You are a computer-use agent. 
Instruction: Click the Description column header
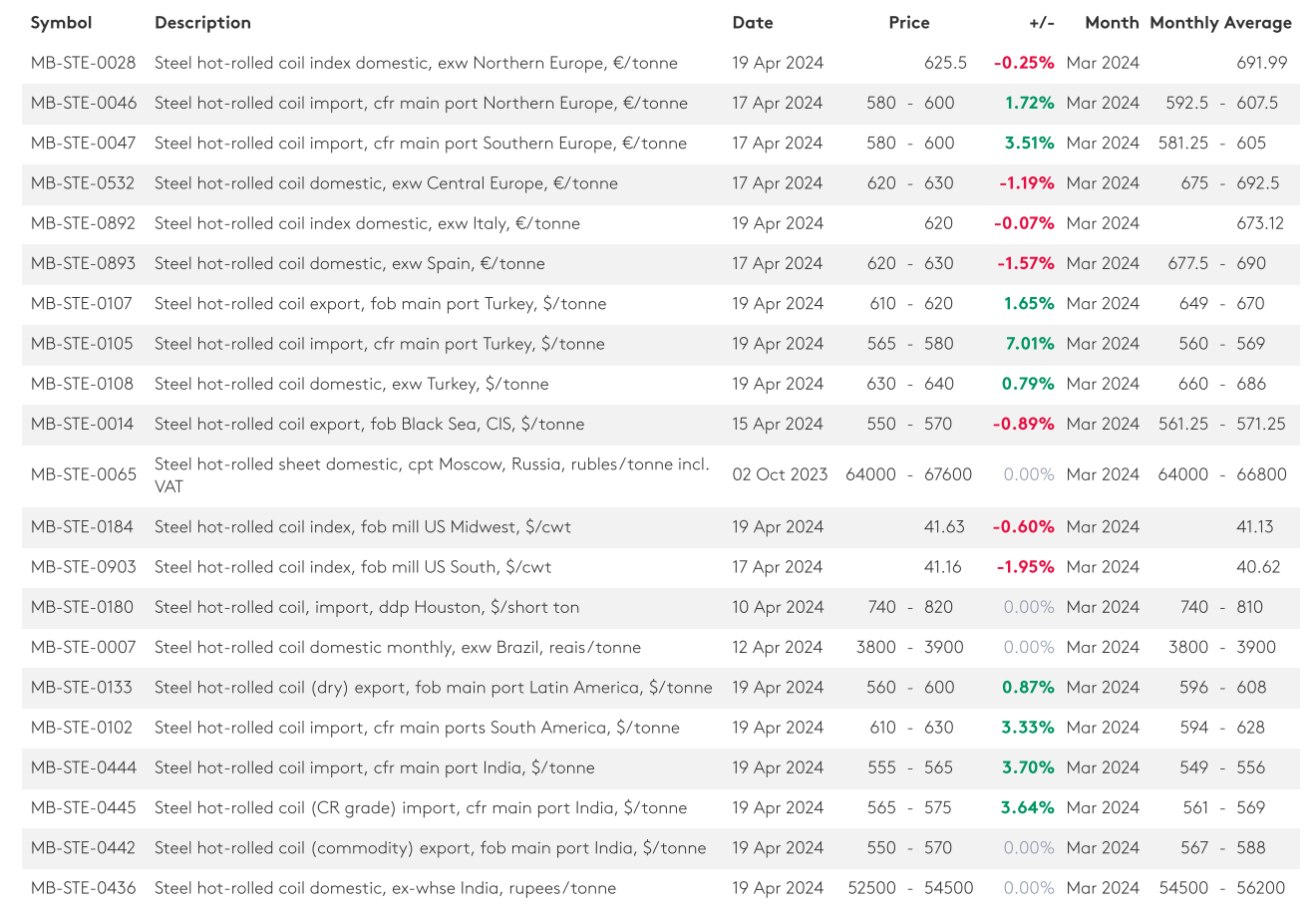point(202,22)
